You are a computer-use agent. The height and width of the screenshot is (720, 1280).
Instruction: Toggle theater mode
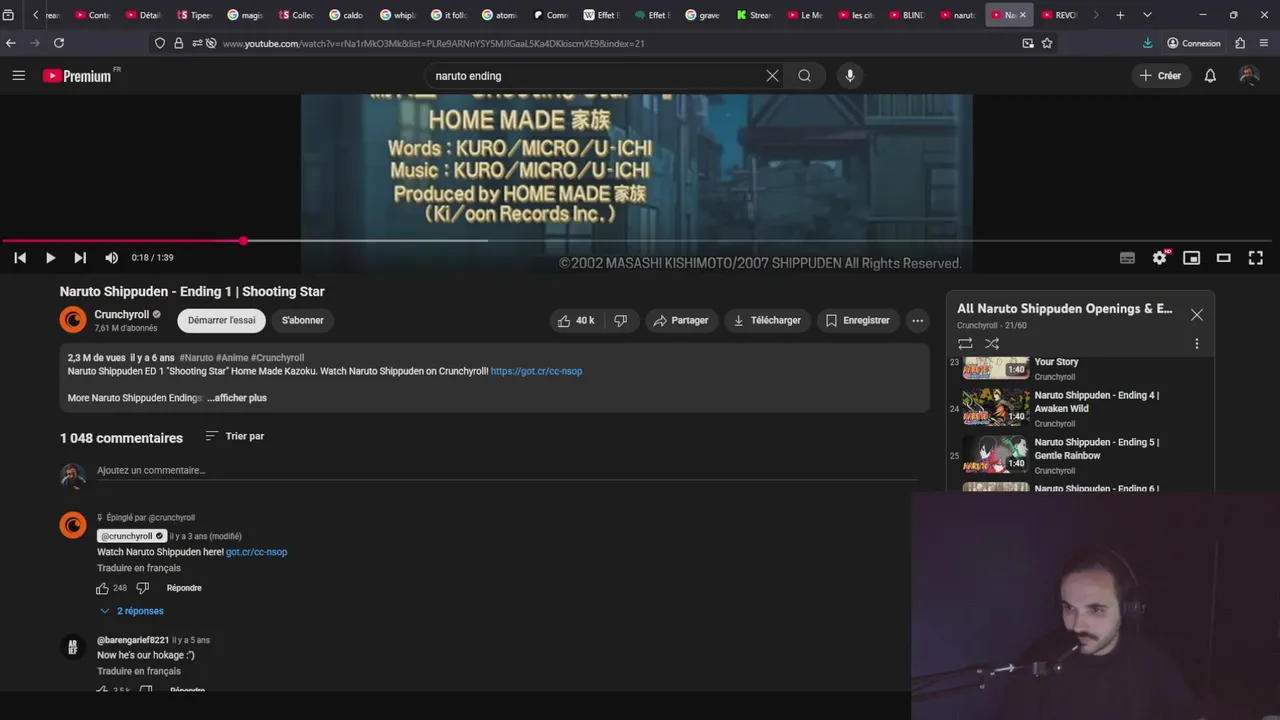pos(1223,258)
